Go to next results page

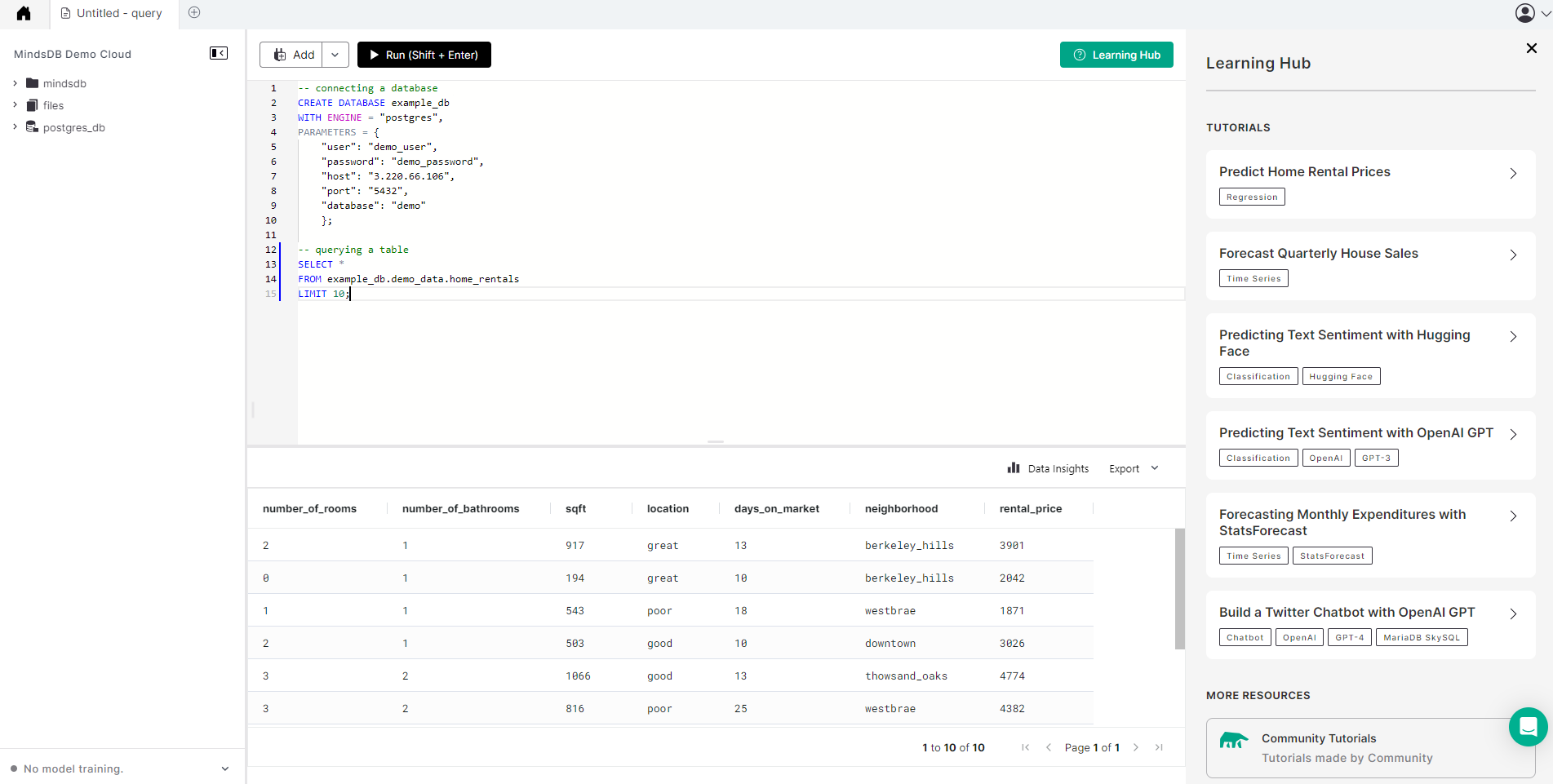coord(1135,747)
